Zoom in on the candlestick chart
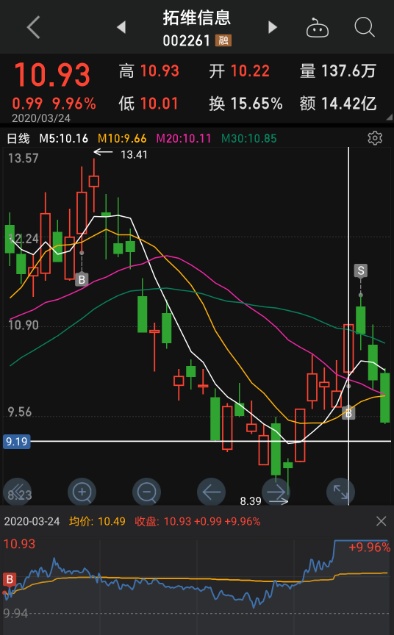Screen dimensions: 394x635 click(82, 492)
